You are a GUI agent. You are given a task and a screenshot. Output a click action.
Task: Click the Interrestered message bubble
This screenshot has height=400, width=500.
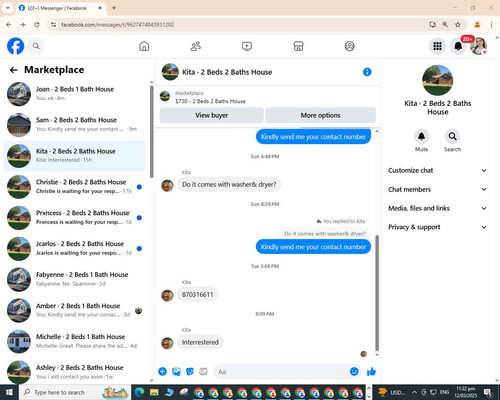[200, 342]
